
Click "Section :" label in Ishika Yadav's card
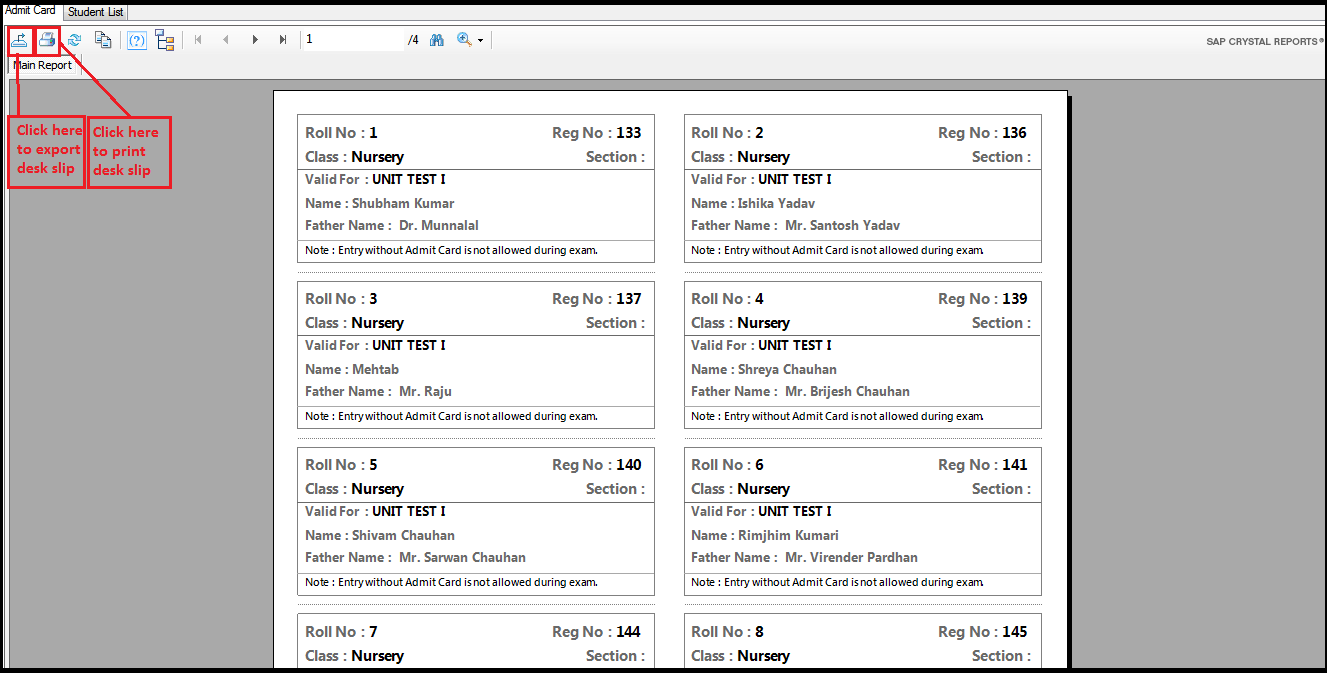(x=1001, y=157)
